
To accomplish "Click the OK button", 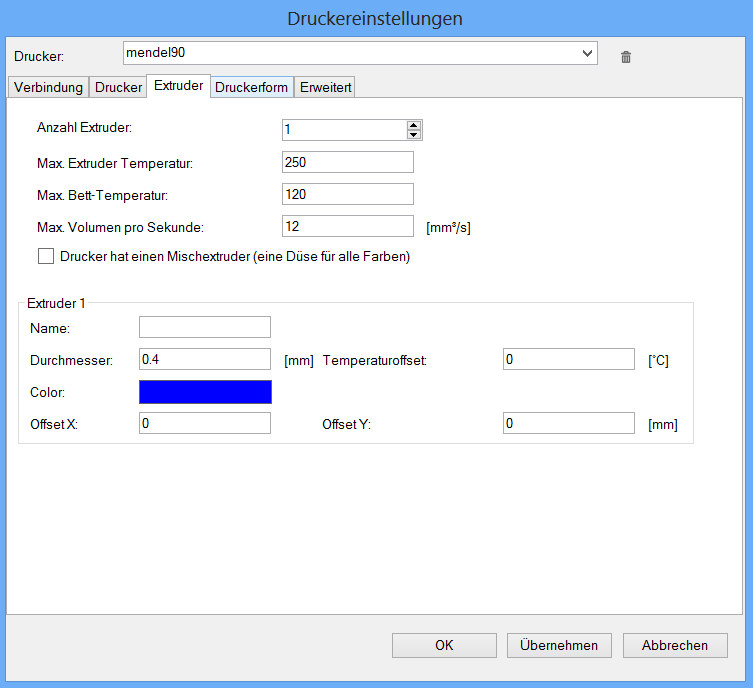I will point(444,645).
